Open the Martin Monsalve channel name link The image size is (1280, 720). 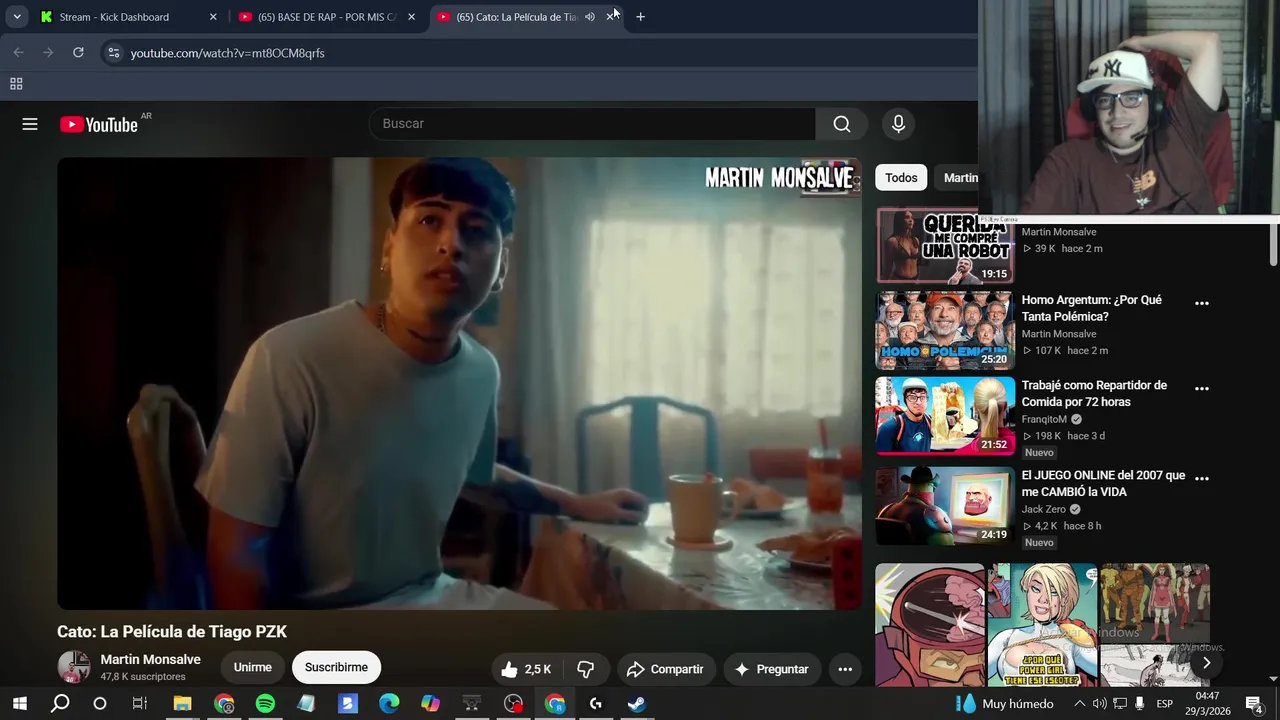click(150, 659)
